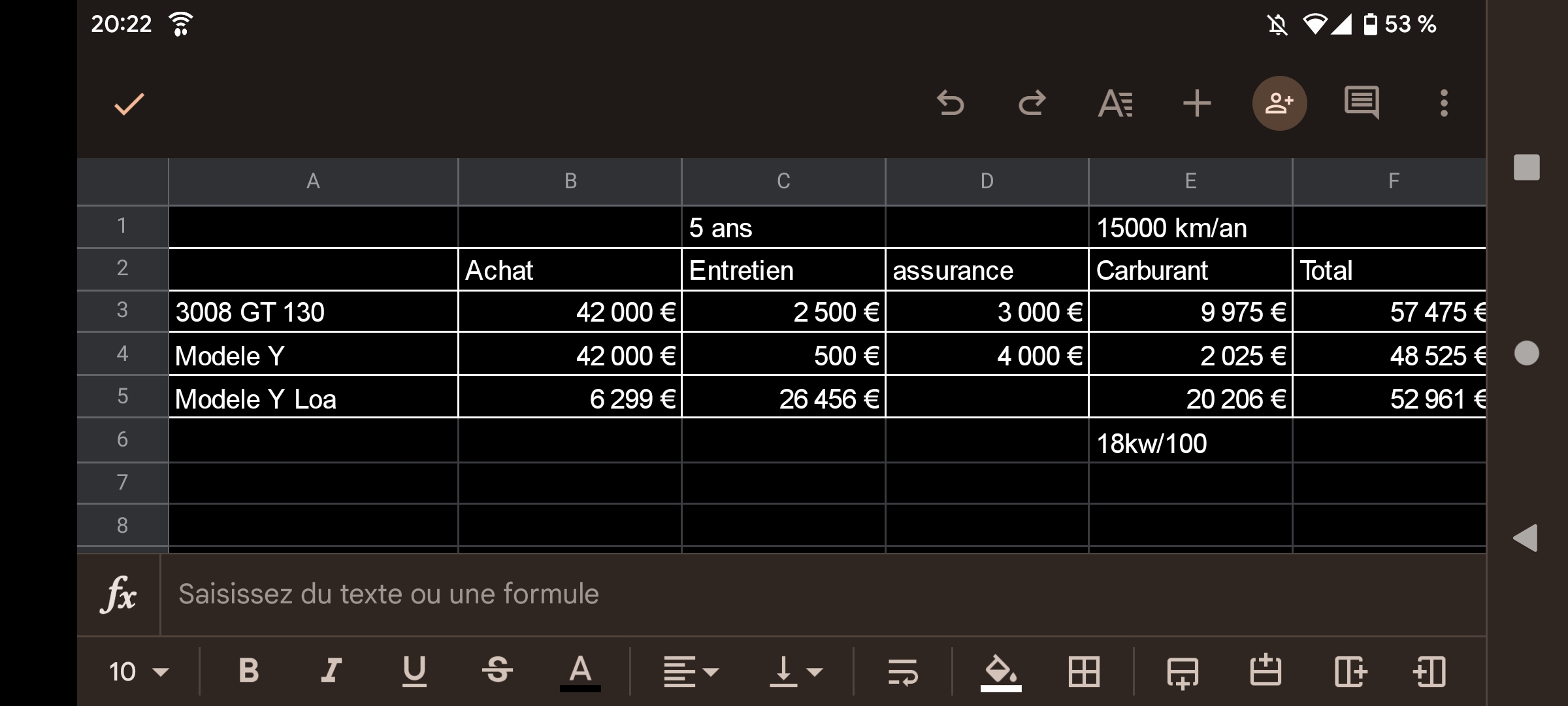Screen dimensions: 1568x706
Task: Open the font size 10 dropdown
Action: pyautogui.click(x=139, y=671)
